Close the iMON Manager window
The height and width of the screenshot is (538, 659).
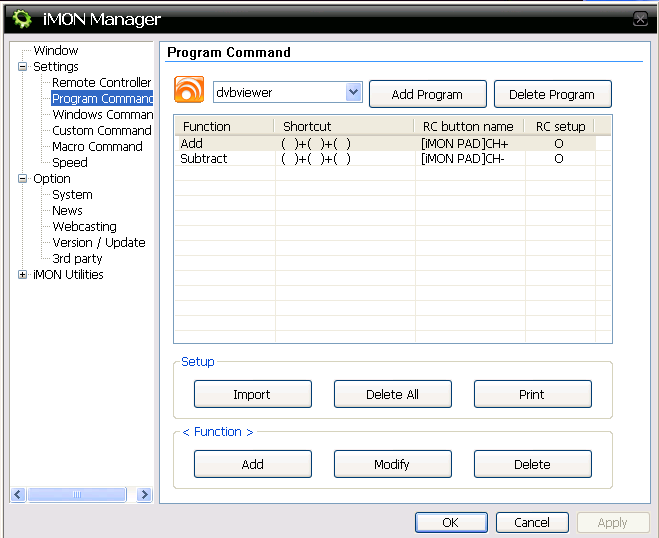click(x=640, y=18)
